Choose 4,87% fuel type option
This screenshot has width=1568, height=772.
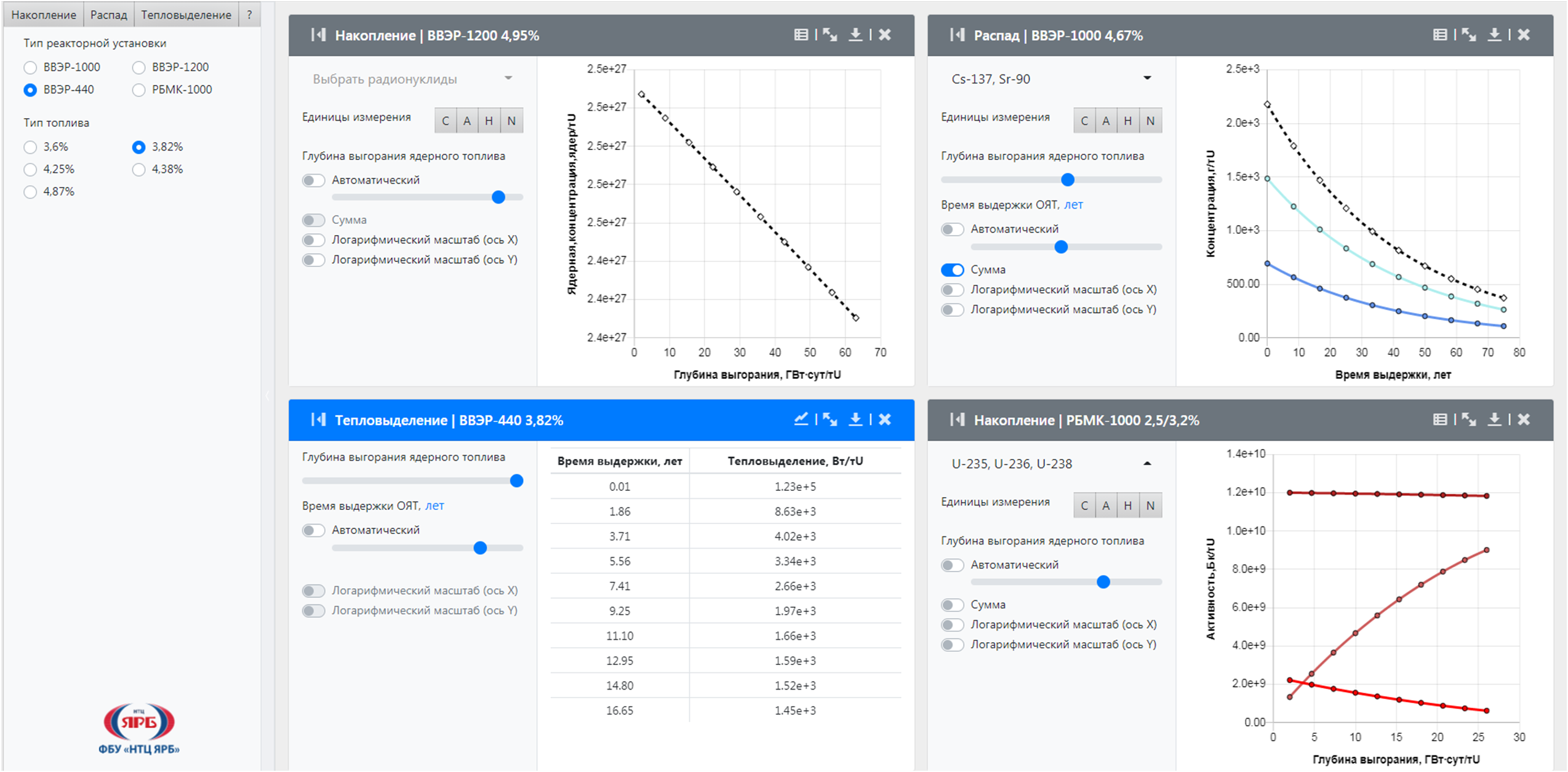(x=30, y=192)
